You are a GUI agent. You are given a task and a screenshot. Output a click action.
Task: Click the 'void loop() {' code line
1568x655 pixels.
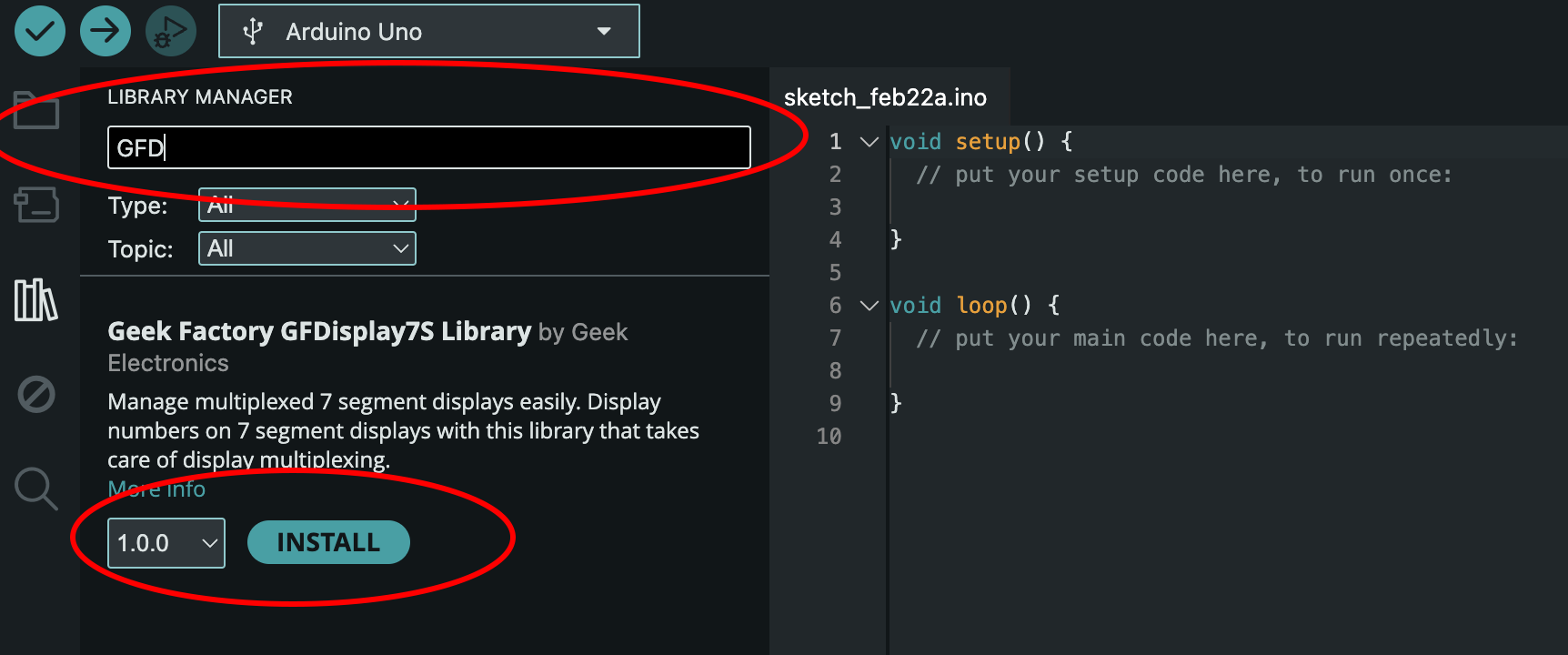point(975,306)
